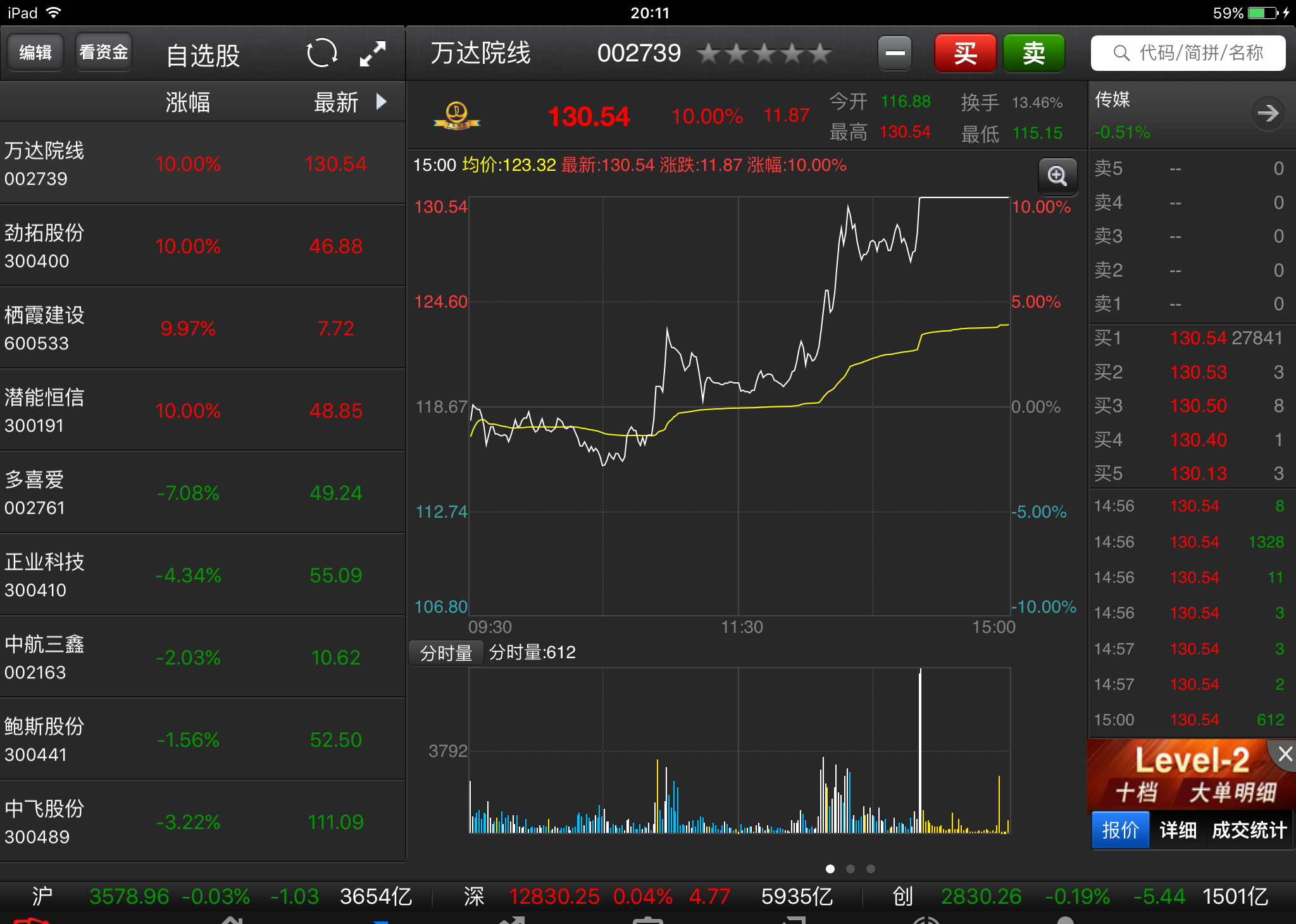Expand watchlist to fullscreen with arrows icon
This screenshot has height=924, width=1296.
tap(373, 54)
